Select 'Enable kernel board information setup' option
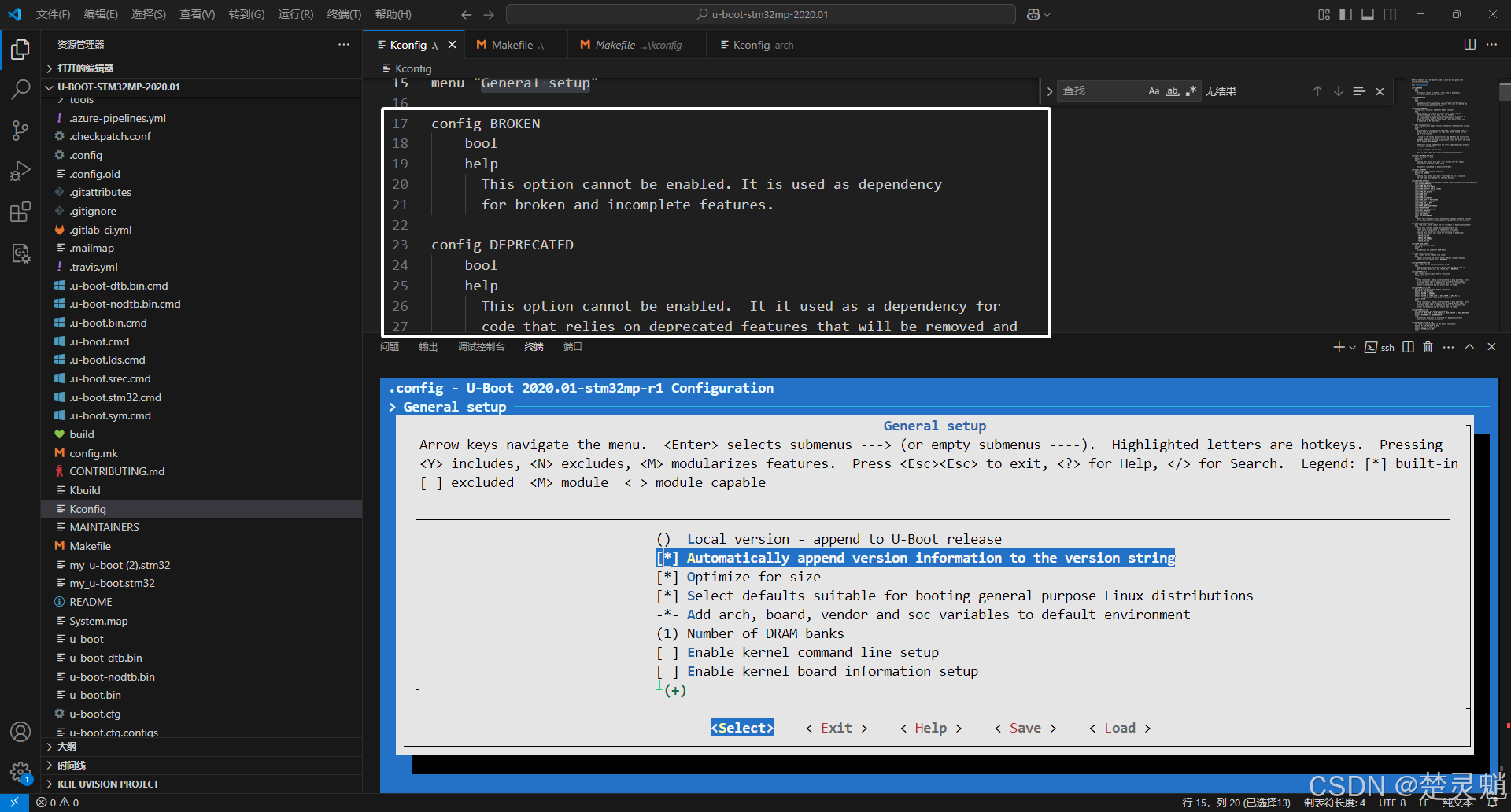The height and width of the screenshot is (812, 1511). tap(817, 671)
